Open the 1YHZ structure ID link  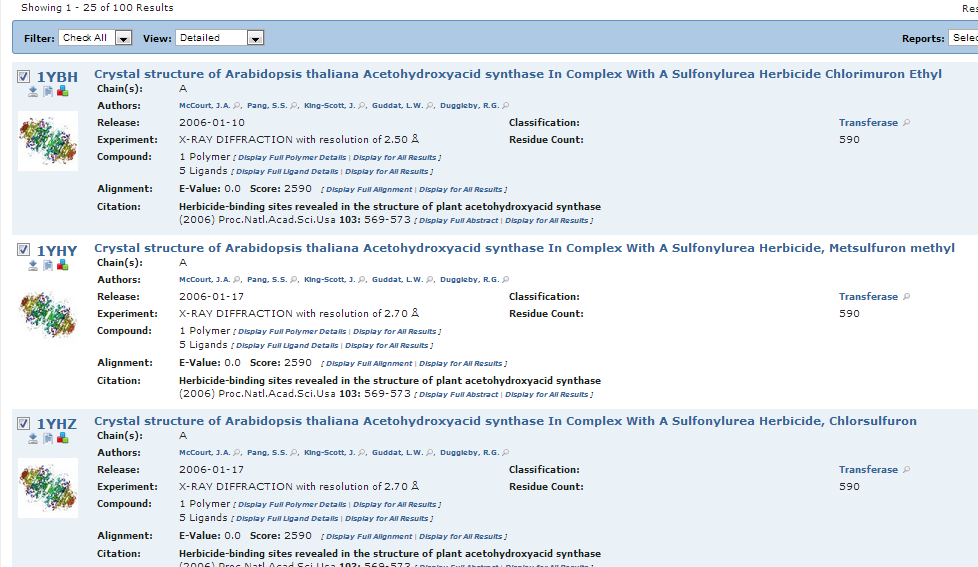click(57, 424)
